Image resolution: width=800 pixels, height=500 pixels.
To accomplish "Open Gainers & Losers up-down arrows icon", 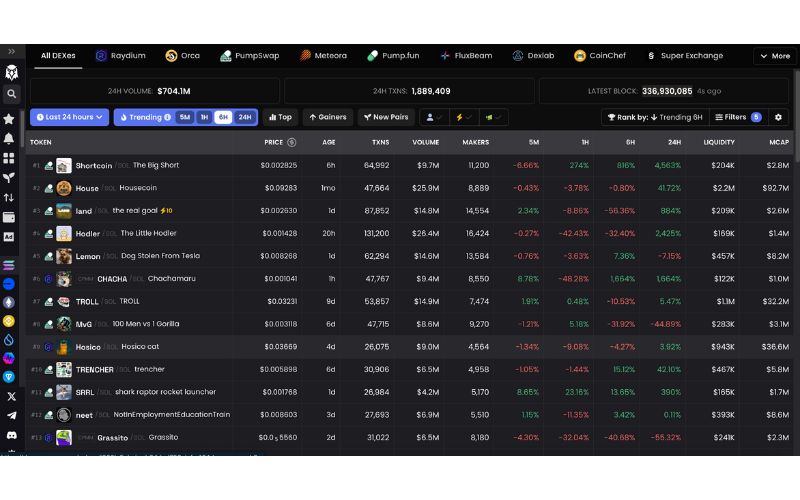I will (9, 197).
